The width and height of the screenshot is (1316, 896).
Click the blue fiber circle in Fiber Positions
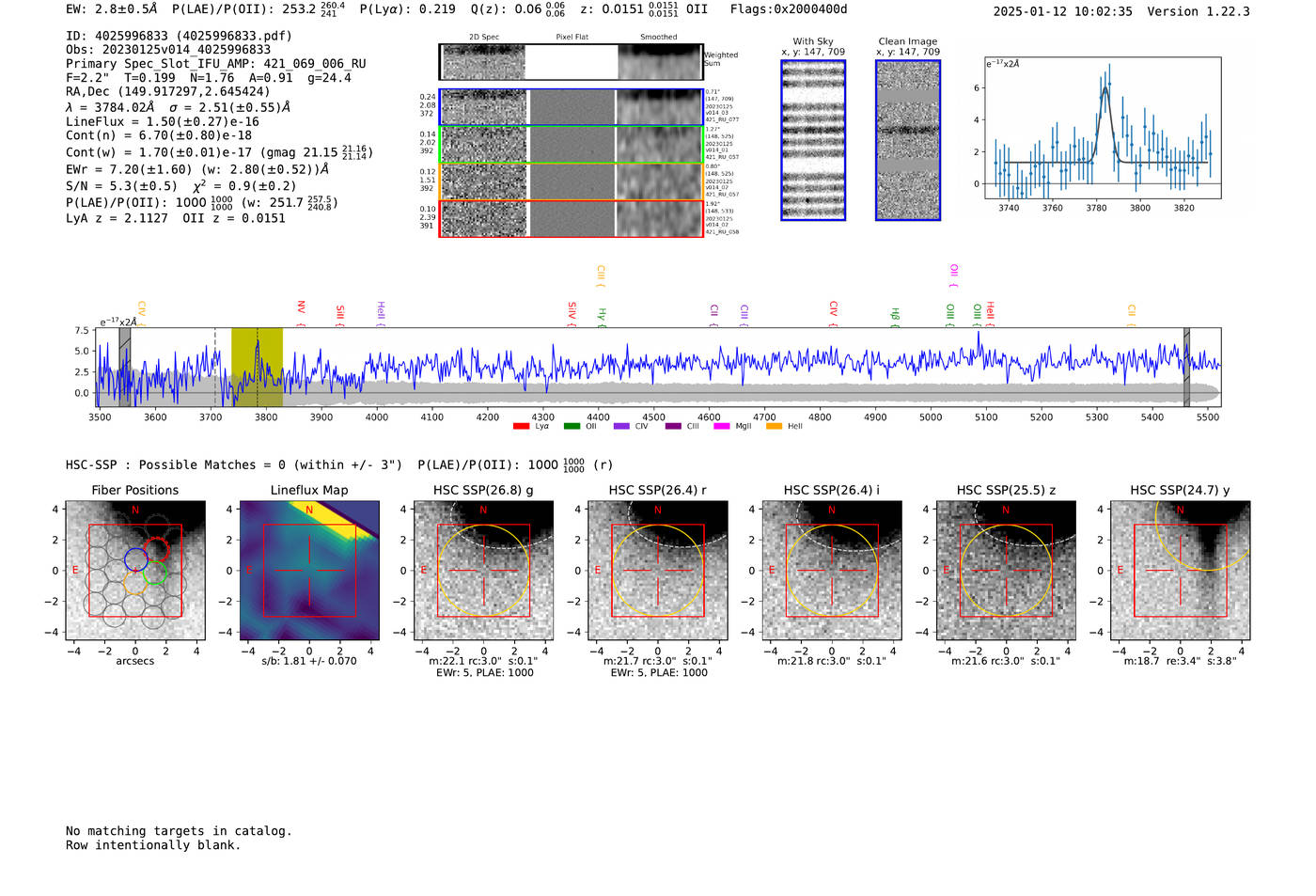coord(135,559)
